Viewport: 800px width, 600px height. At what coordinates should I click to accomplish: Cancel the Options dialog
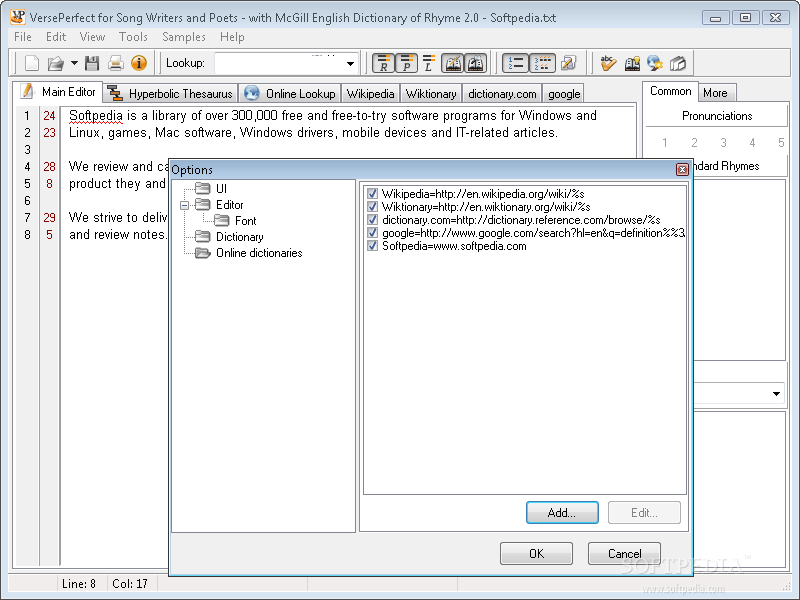[624, 554]
